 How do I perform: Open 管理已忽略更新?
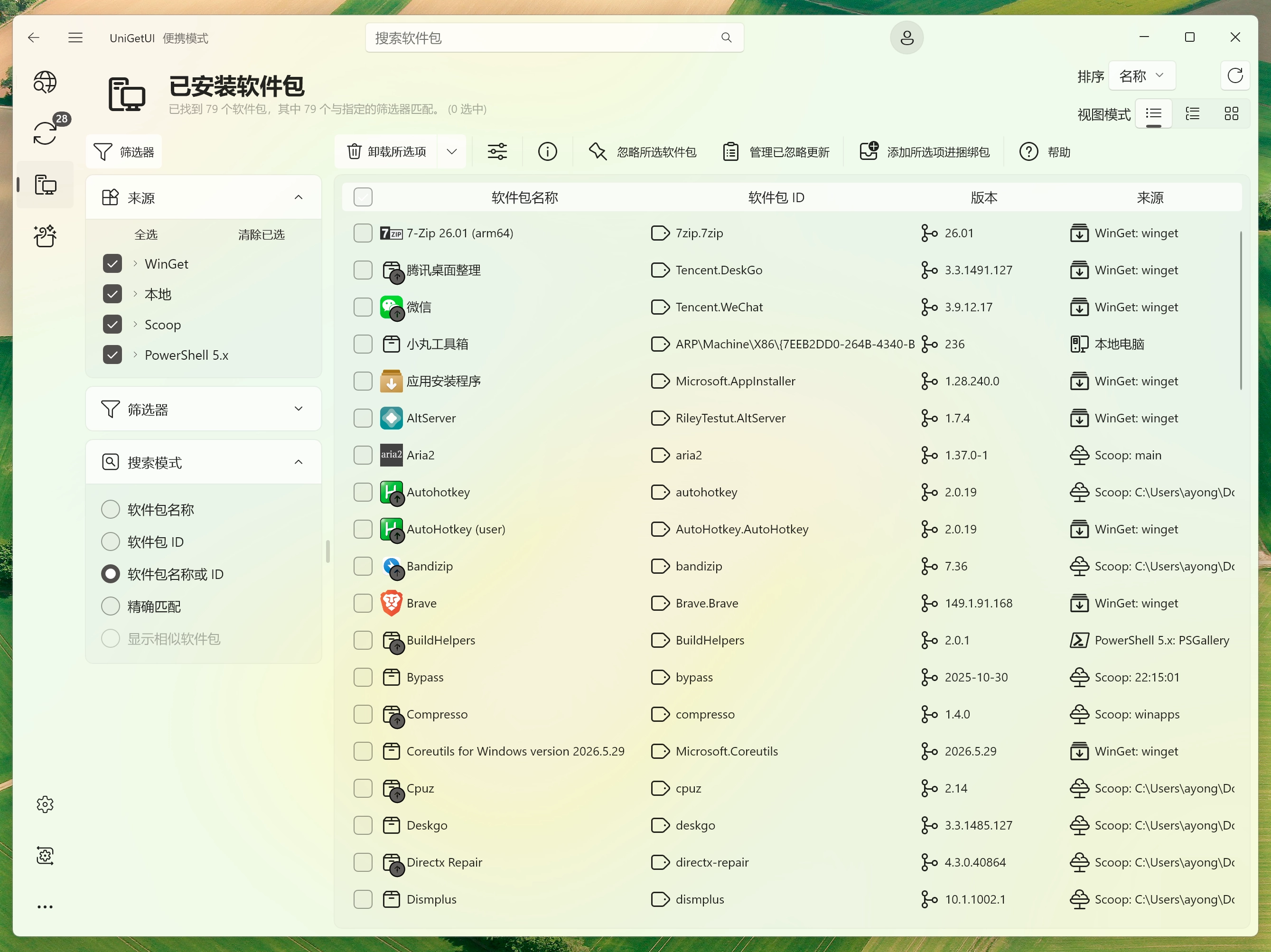click(x=776, y=152)
